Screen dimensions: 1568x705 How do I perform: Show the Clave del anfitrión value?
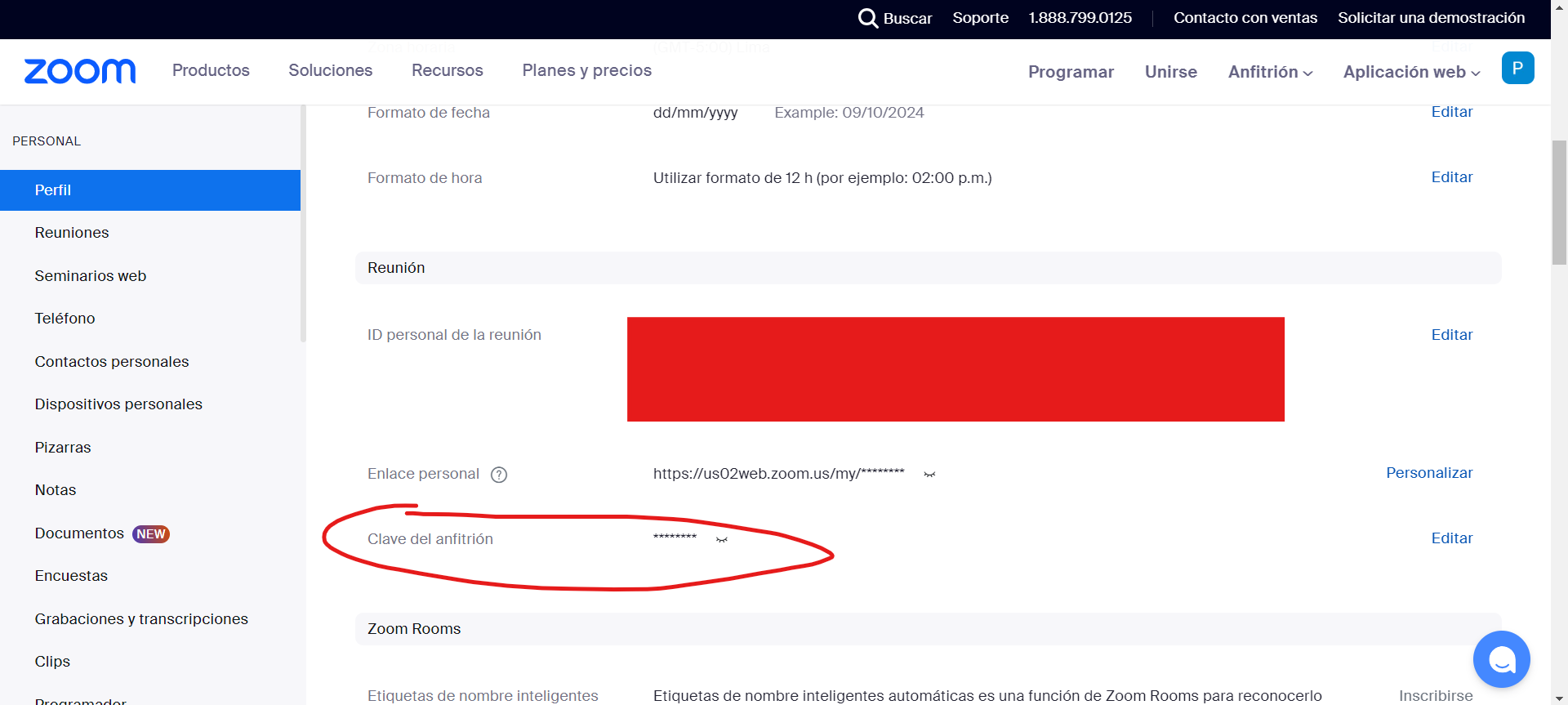click(x=722, y=539)
